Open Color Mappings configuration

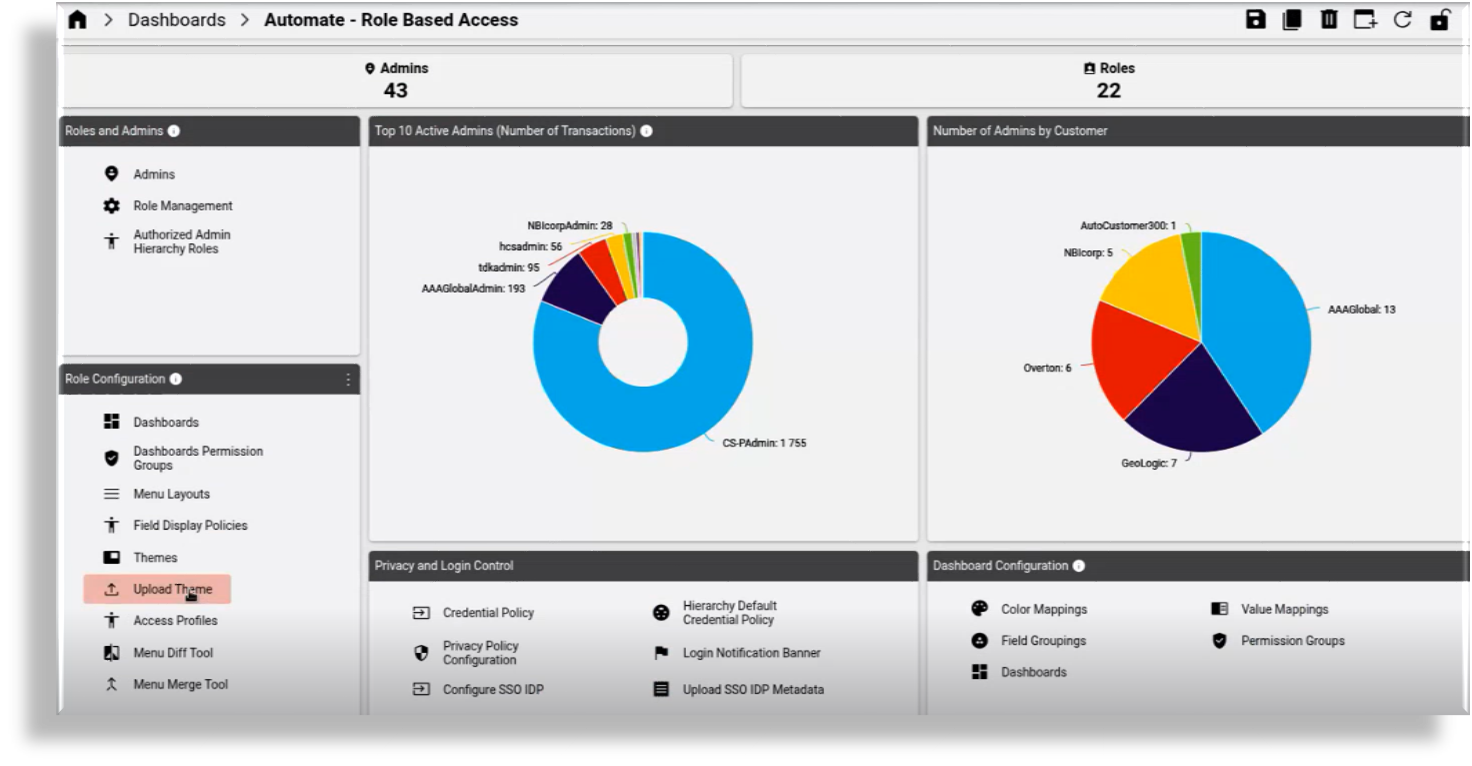click(x=1043, y=609)
